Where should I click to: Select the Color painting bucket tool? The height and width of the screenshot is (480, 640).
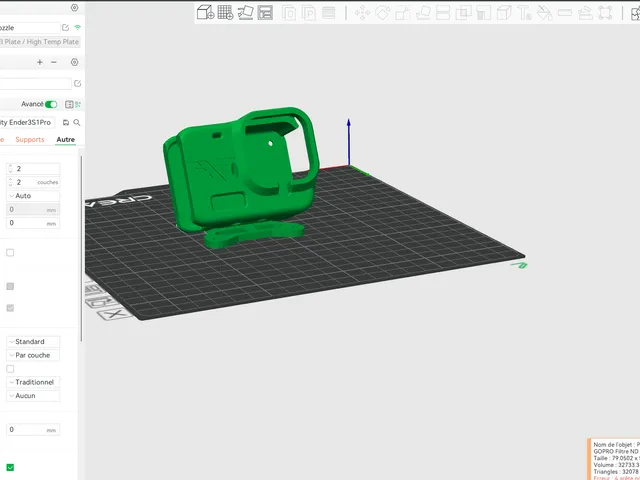pyautogui.click(x=544, y=13)
